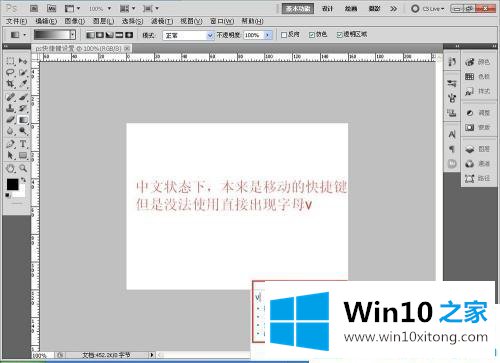The width and height of the screenshot is (500, 363).
Task: Open the Brush Presets panel icon
Action: click(452, 83)
